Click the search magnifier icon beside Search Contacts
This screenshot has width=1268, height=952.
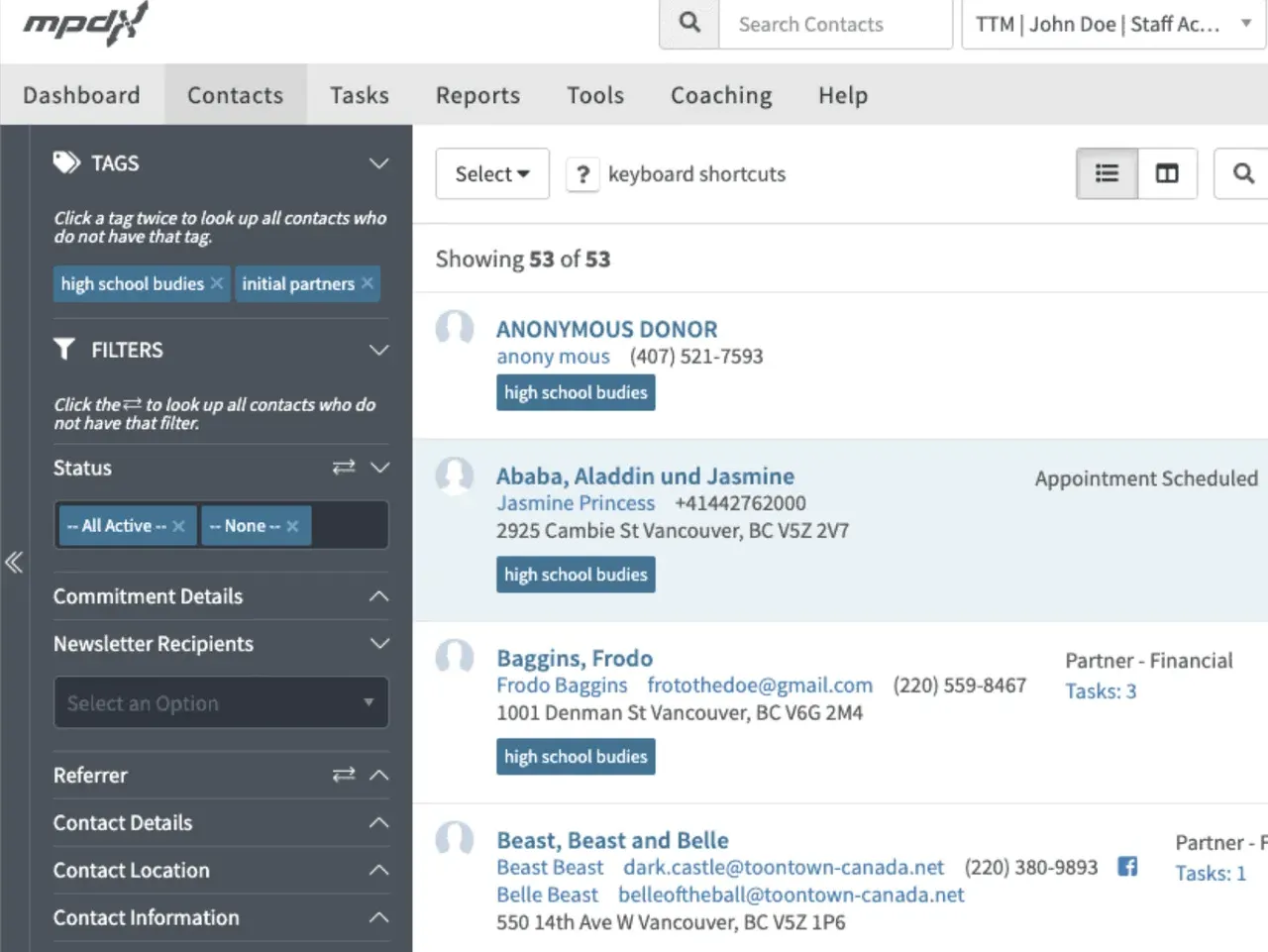click(x=689, y=24)
